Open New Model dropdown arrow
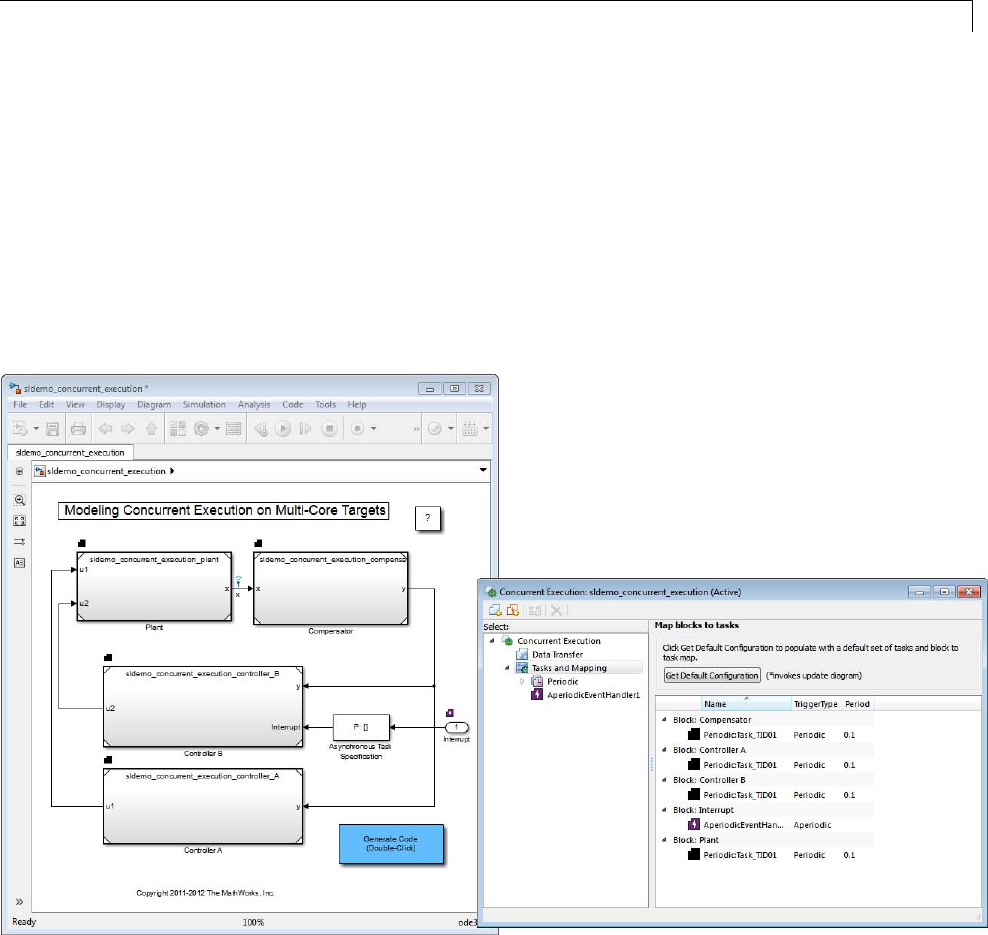 (x=36, y=429)
